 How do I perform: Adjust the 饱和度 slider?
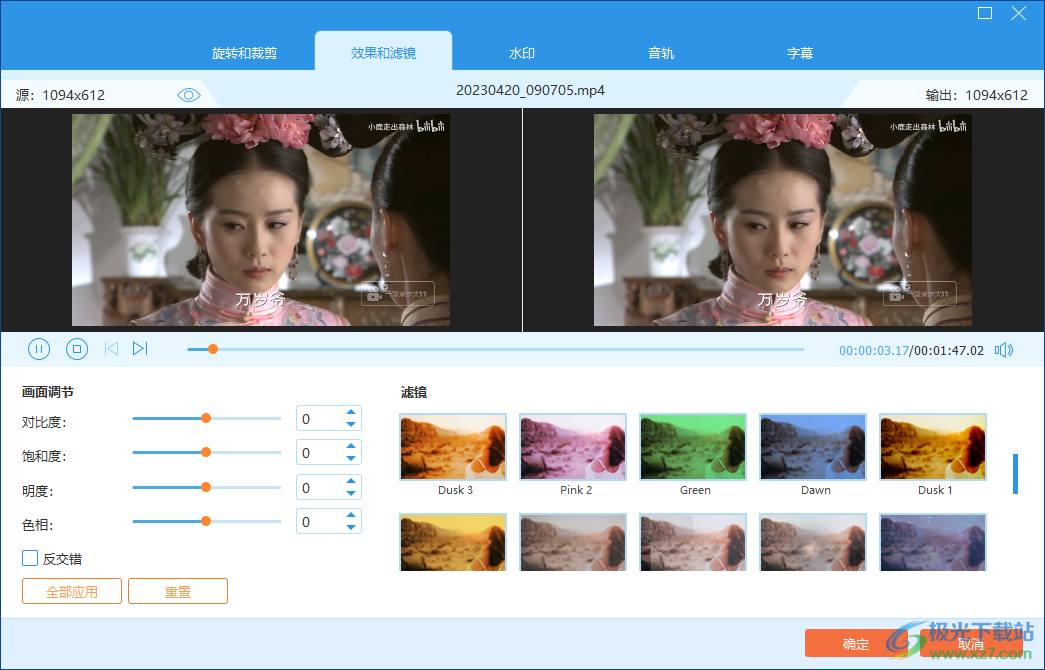207,453
